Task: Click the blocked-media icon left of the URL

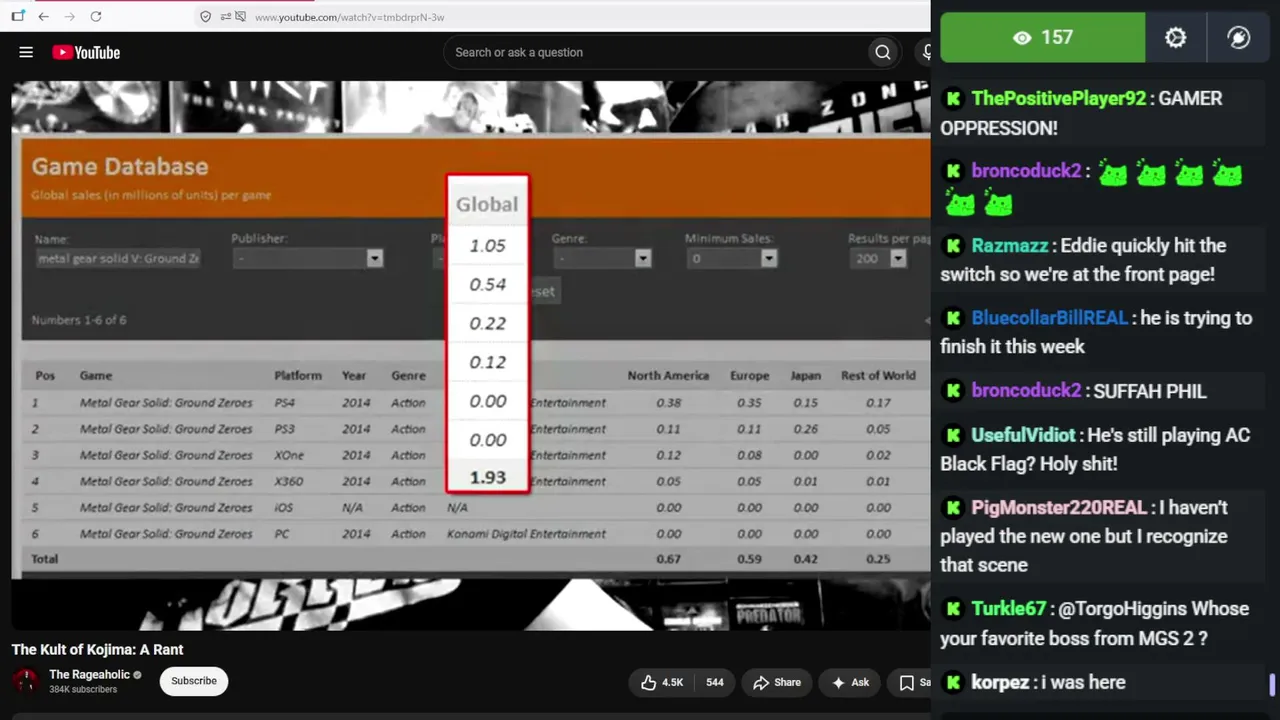Action: click(241, 17)
